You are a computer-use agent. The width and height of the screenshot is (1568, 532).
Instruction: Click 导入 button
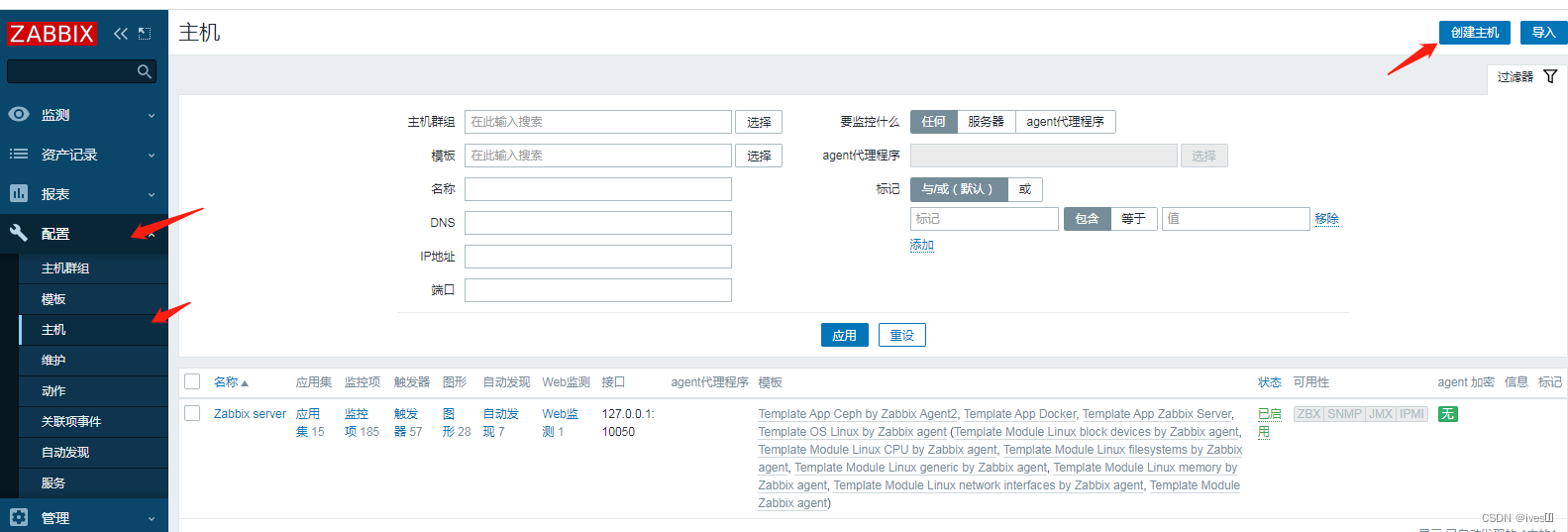coord(1544,33)
